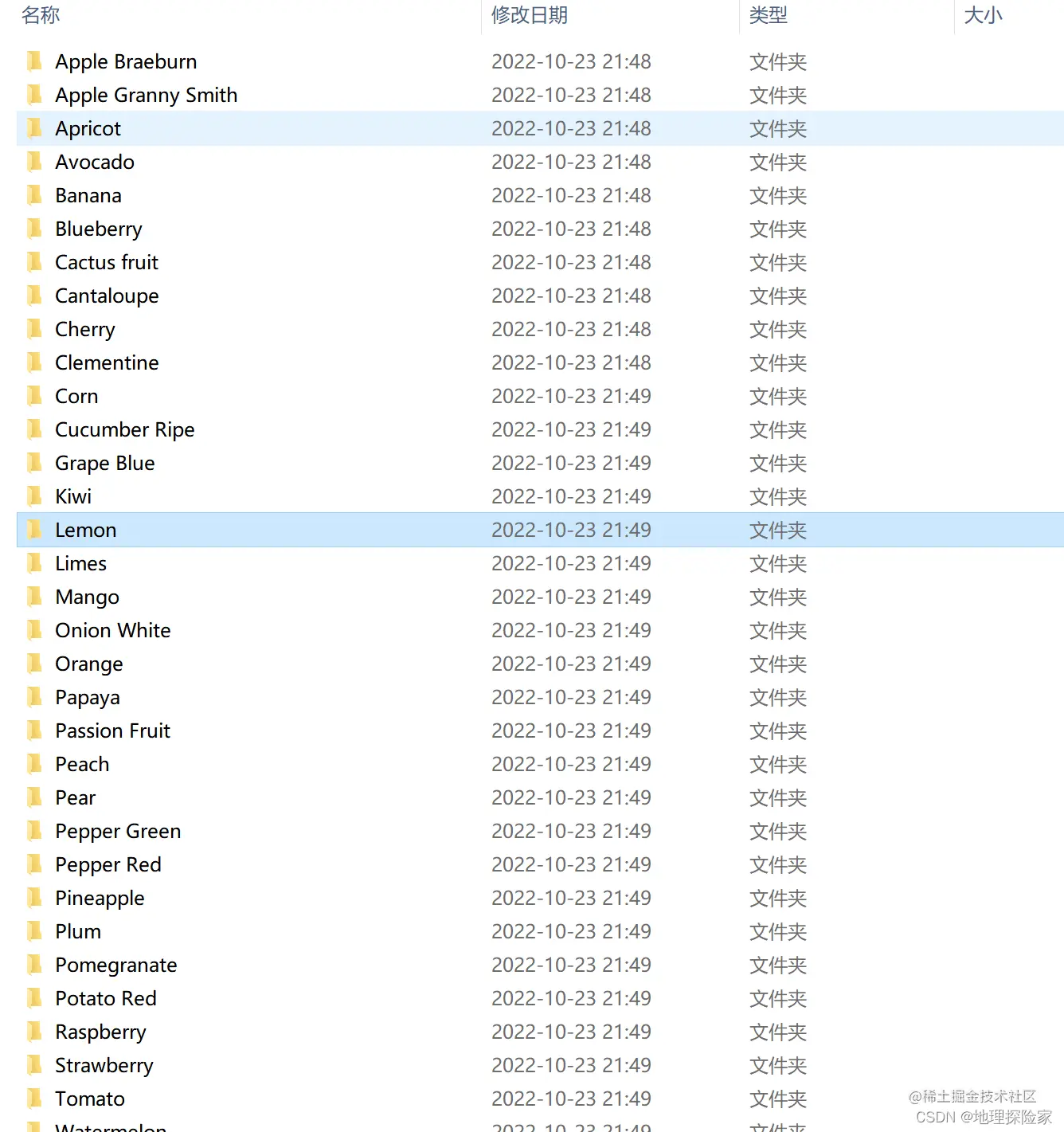Sort by the 类型 column header
The image size is (1064, 1132).
point(769,15)
